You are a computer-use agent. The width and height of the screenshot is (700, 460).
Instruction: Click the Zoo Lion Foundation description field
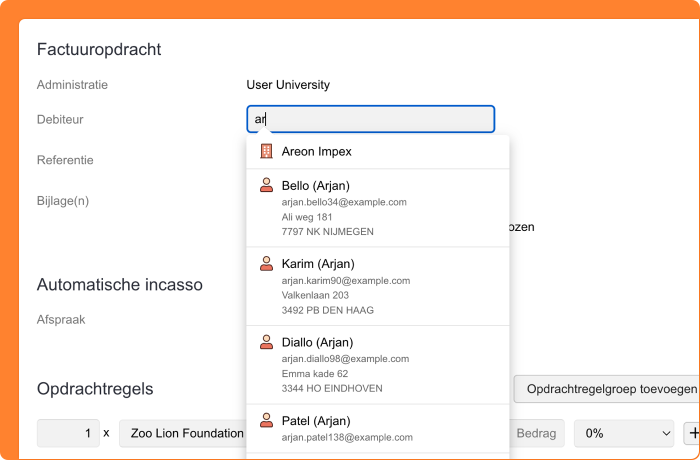click(181, 433)
